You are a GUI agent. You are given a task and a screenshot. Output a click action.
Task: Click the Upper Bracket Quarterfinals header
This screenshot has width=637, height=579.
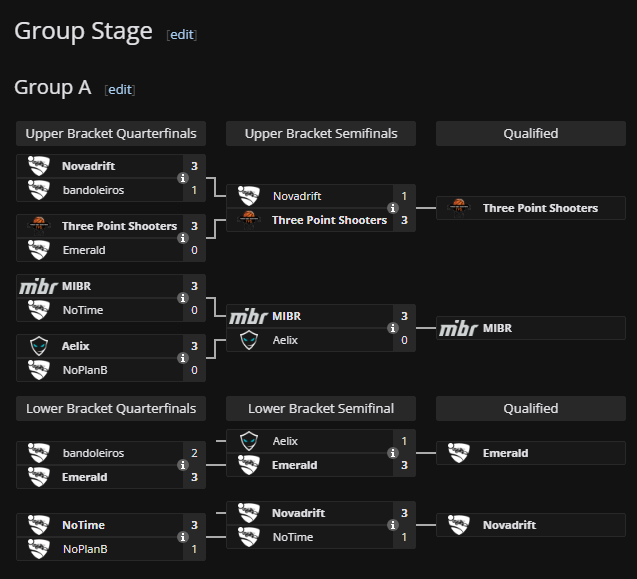pyautogui.click(x=111, y=133)
